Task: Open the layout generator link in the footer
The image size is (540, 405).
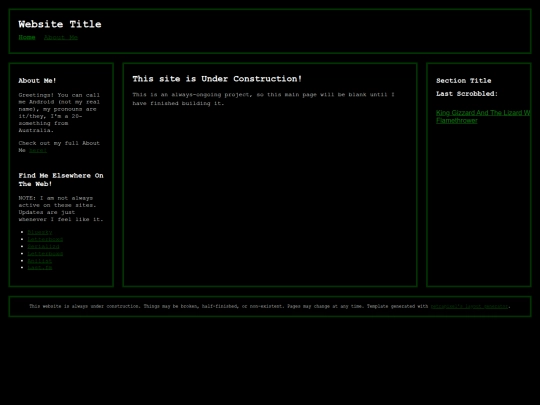Action: click(469, 306)
